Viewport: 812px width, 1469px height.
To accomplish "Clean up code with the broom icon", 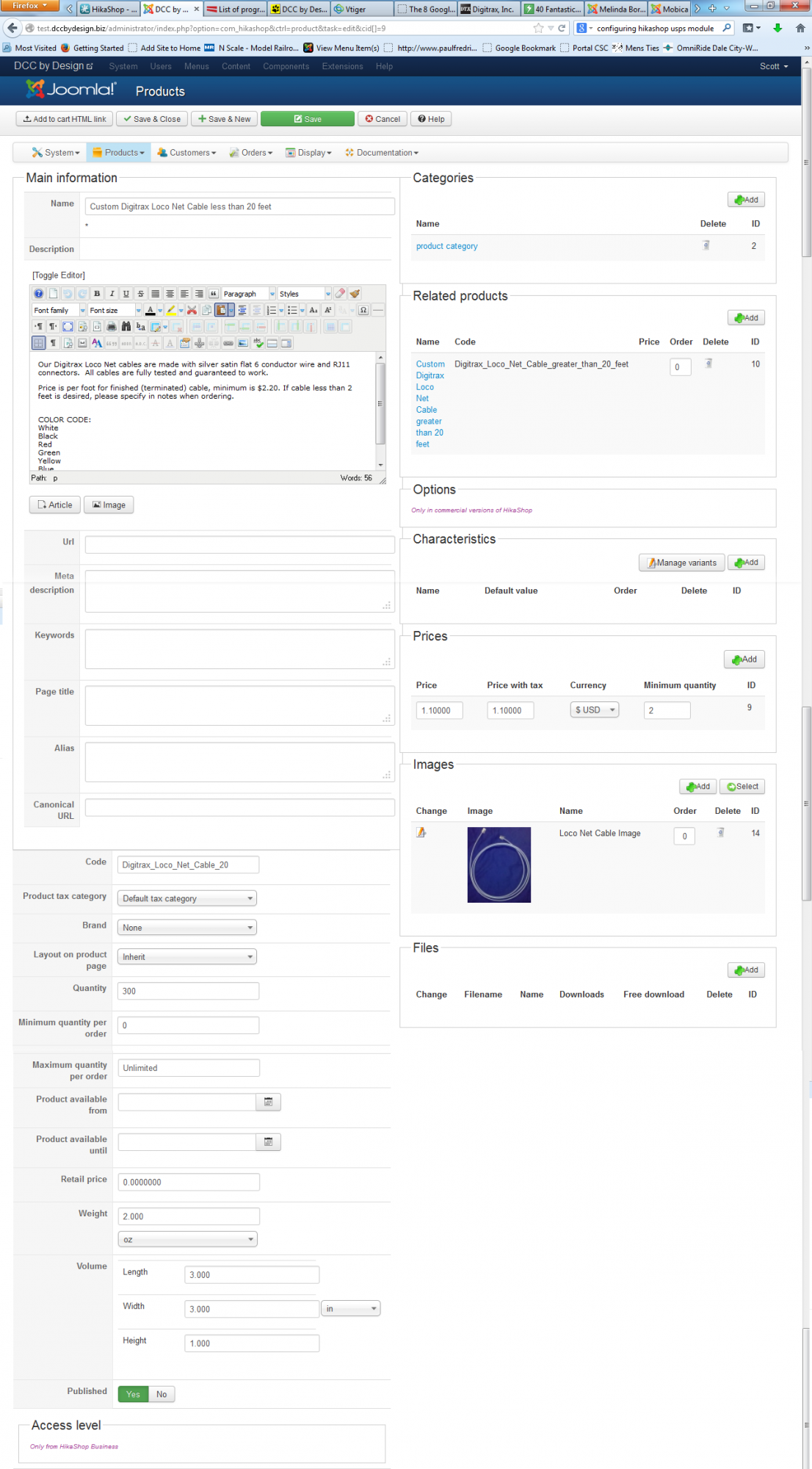I will (x=354, y=294).
